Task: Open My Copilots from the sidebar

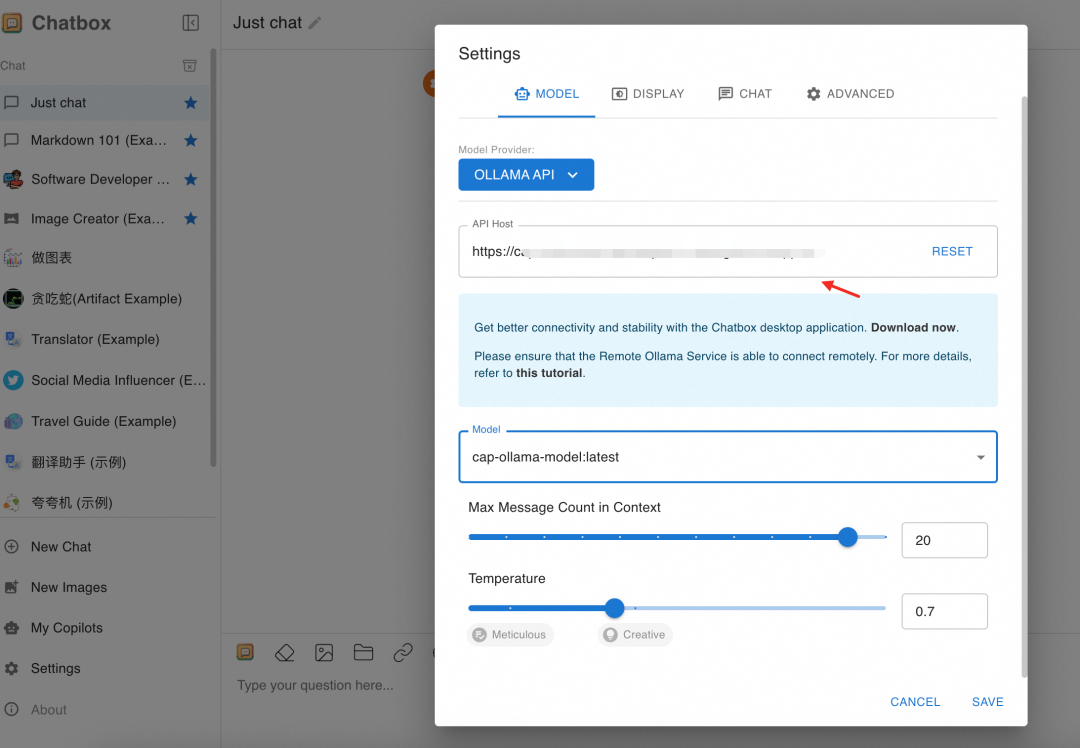Action: coord(67,627)
